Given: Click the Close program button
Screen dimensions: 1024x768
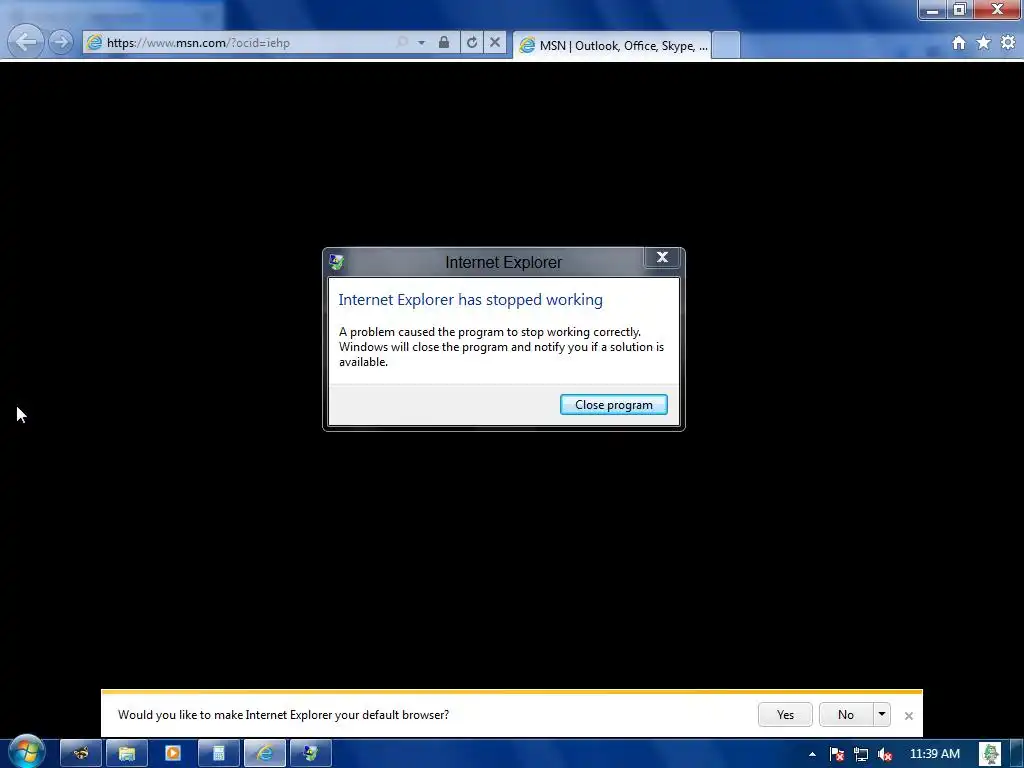Looking at the screenshot, I should tap(613, 405).
